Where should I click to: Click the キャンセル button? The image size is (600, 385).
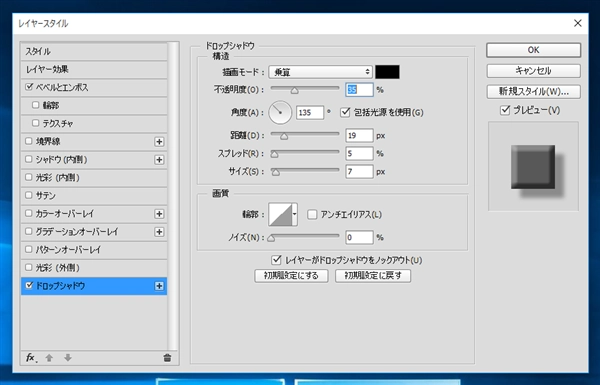[x=533, y=71]
